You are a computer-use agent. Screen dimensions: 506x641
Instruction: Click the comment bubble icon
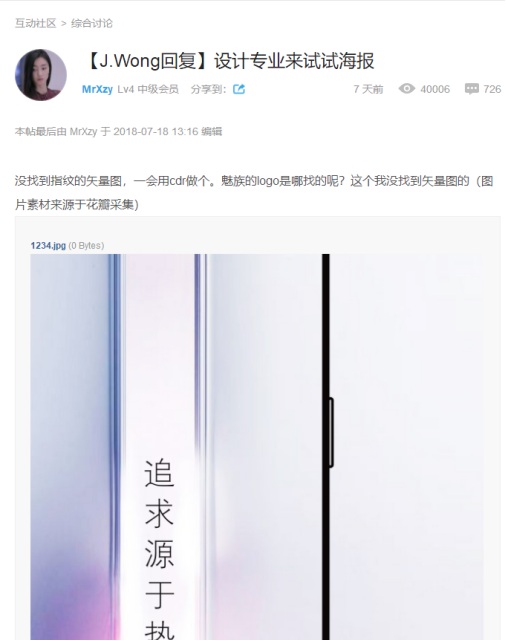coord(472,89)
